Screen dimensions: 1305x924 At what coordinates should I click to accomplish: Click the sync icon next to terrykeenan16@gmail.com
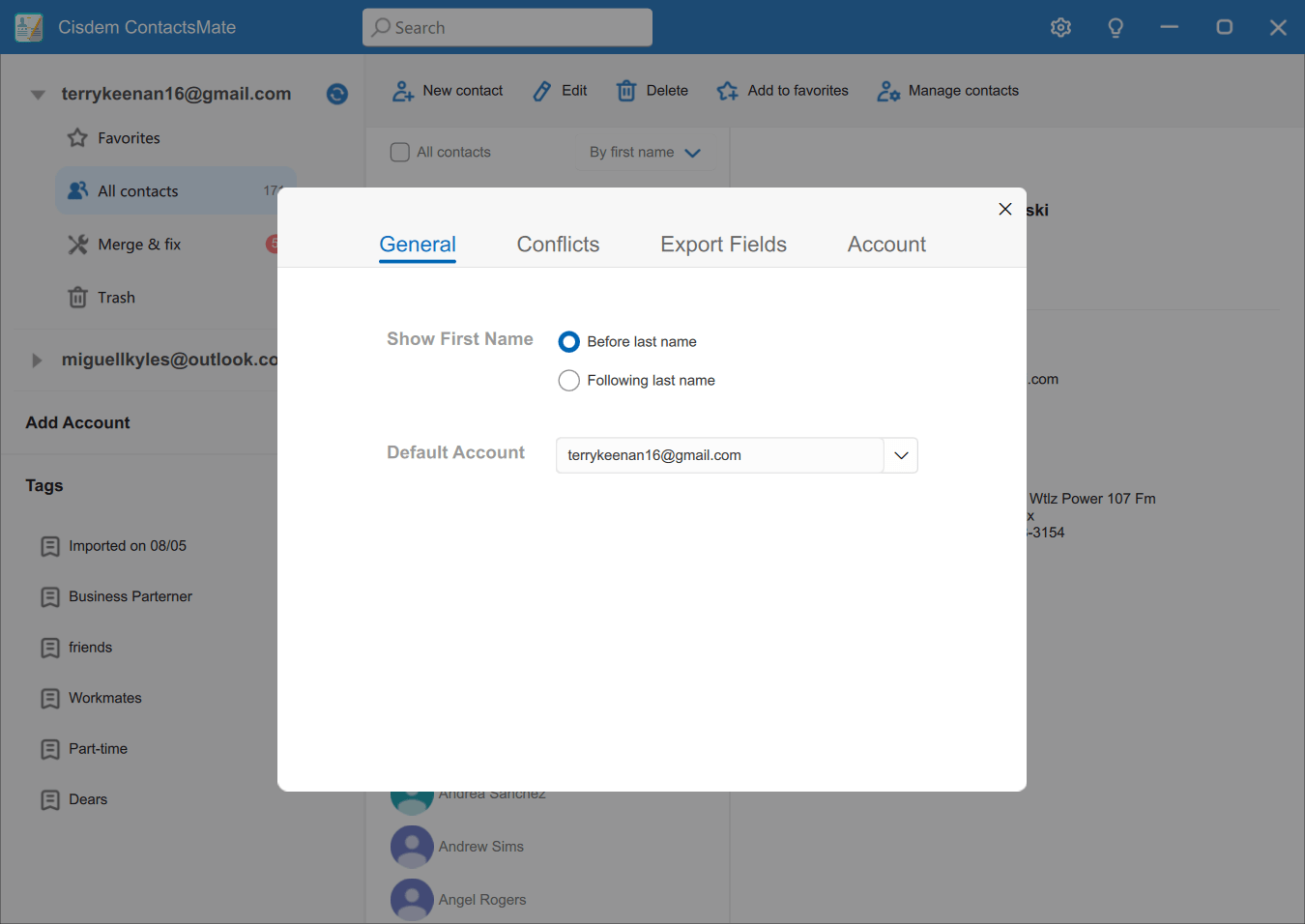336,94
